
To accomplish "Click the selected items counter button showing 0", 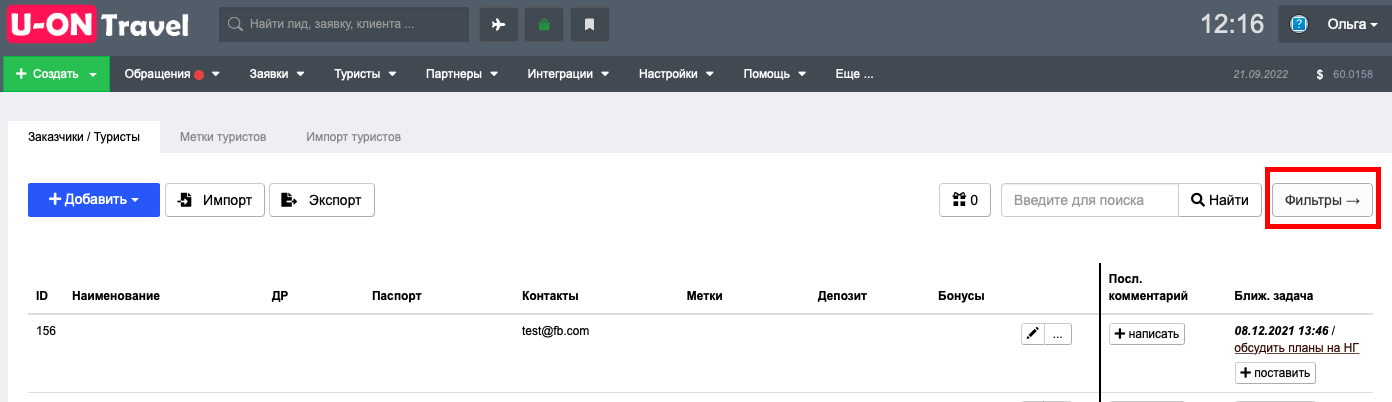I will 965,200.
